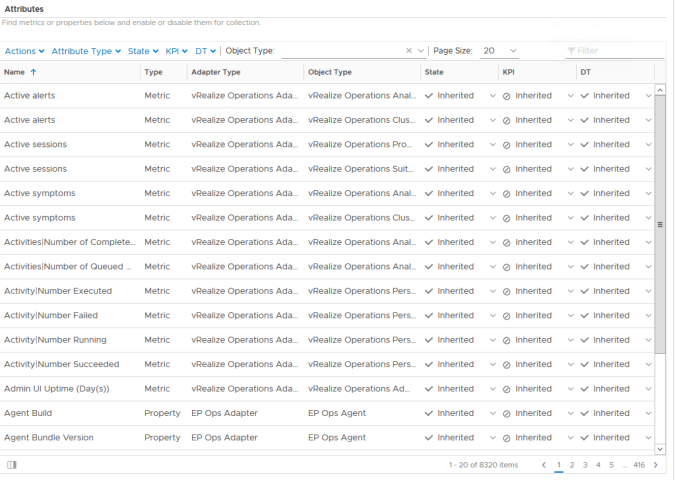The image size is (675, 480).
Task: Clear the Object Type field with X
Action: pyautogui.click(x=409, y=51)
